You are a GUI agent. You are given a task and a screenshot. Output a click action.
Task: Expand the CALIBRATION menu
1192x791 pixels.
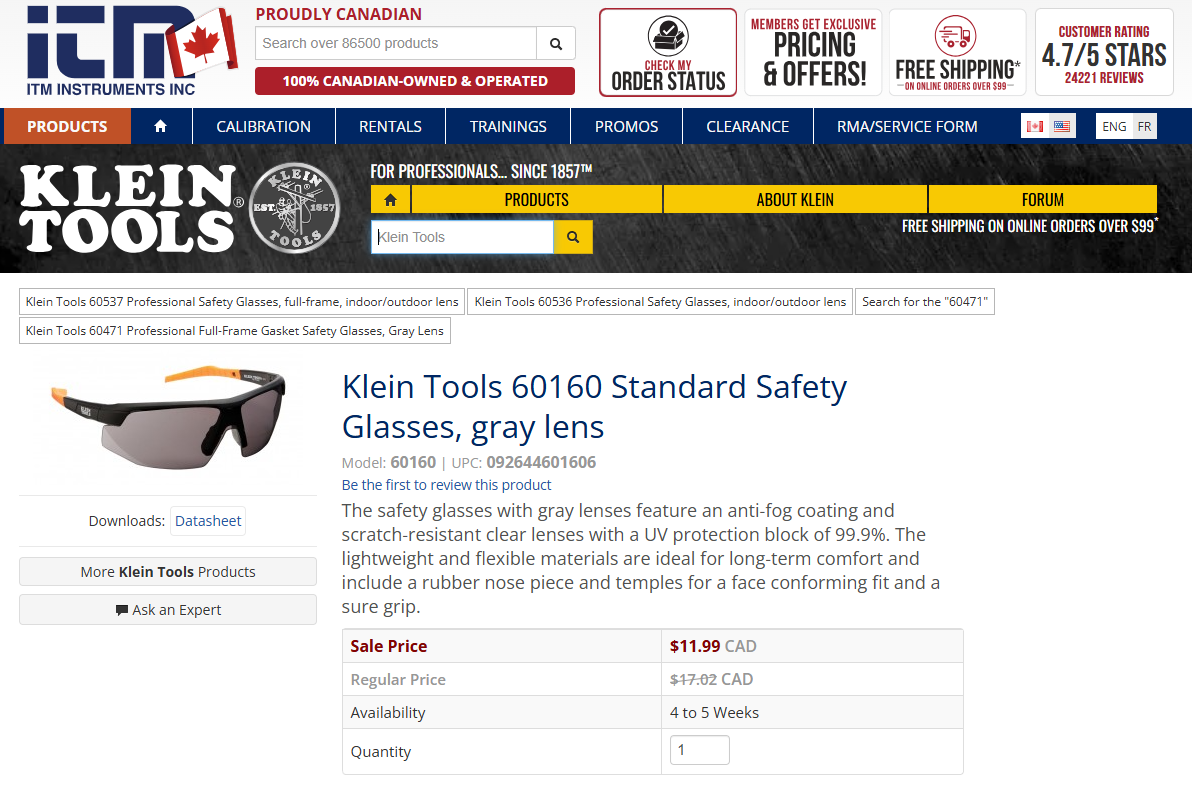[263, 126]
